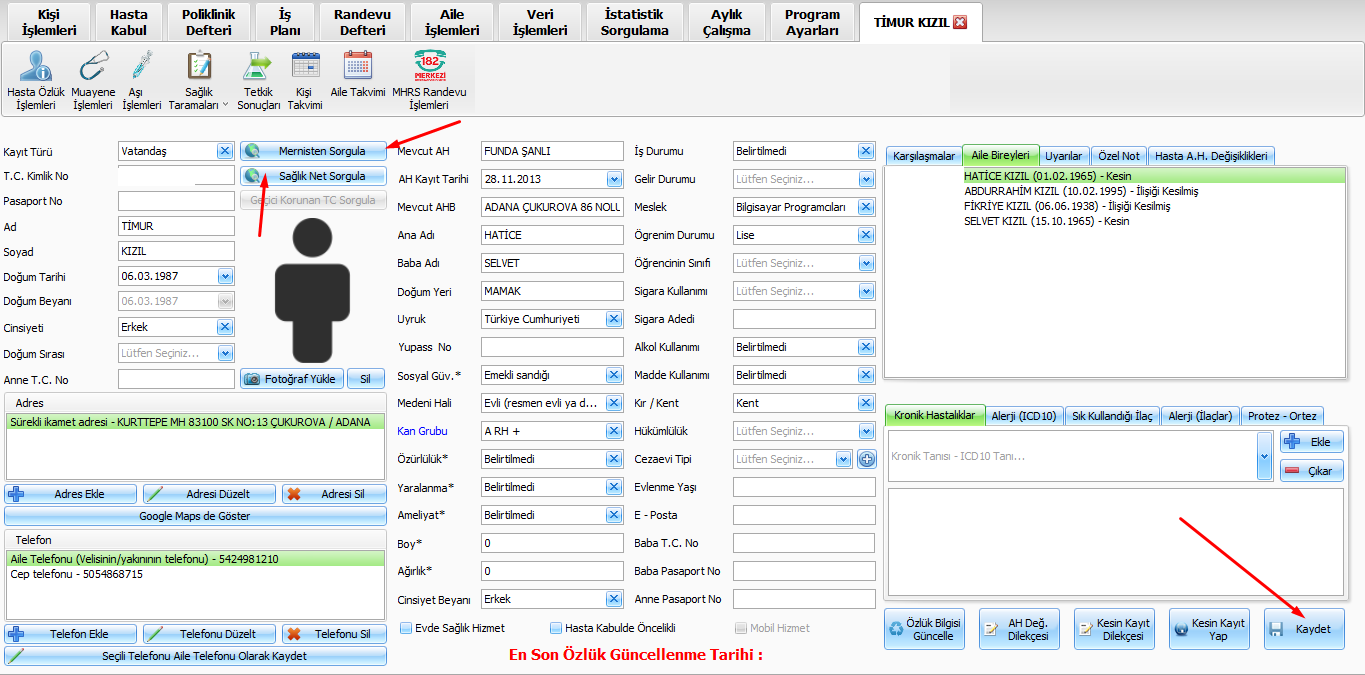Open the Kronik Tanısı ICD10 dropdown
Image resolution: width=1365 pixels, height=675 pixels.
click(1264, 456)
